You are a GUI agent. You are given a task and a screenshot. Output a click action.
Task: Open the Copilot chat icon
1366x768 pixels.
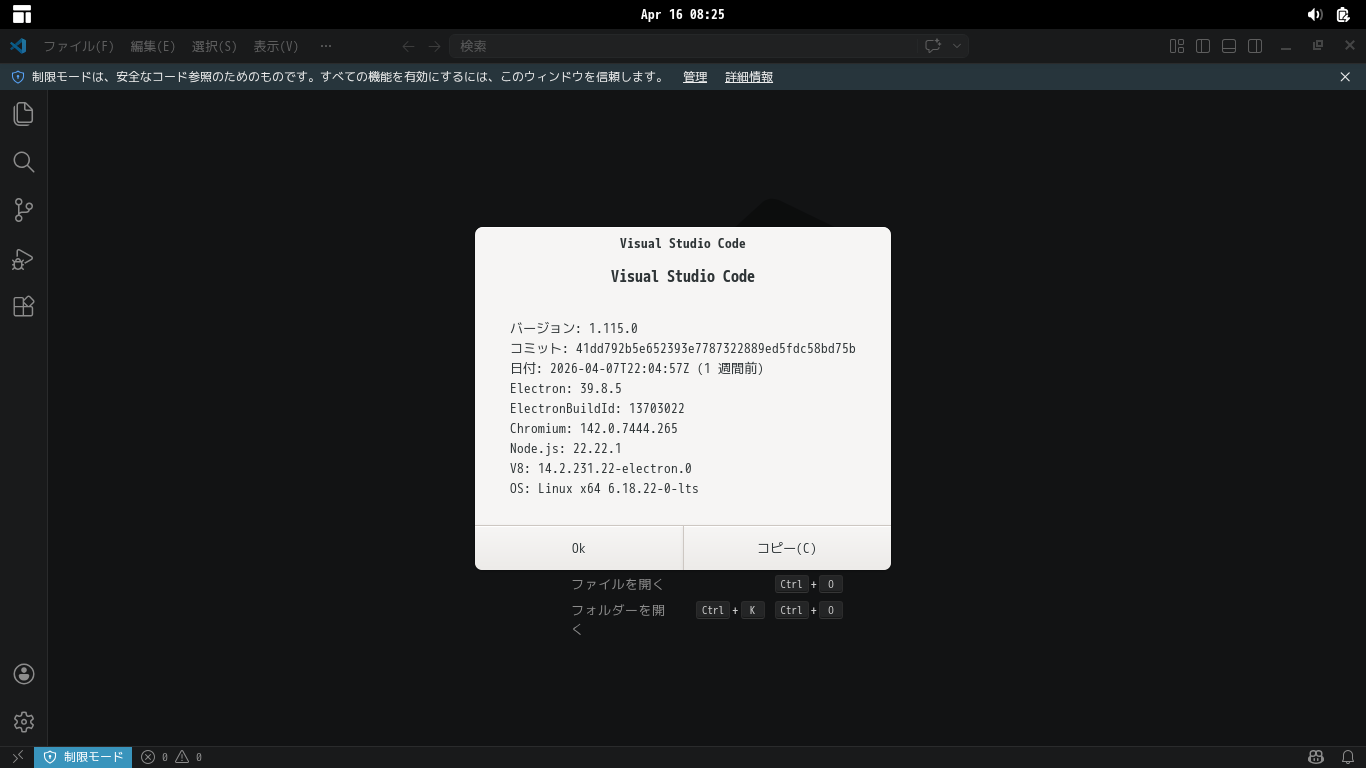click(x=933, y=46)
